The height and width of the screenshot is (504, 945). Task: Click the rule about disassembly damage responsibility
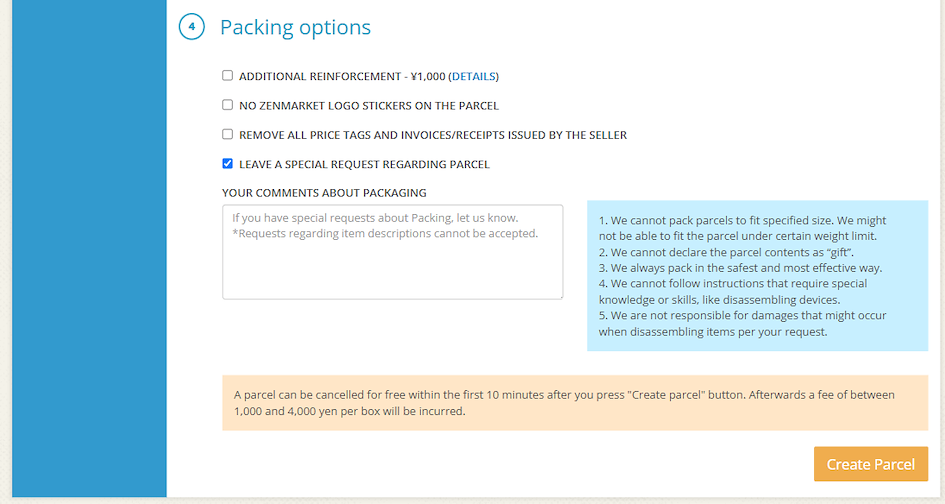point(742,324)
